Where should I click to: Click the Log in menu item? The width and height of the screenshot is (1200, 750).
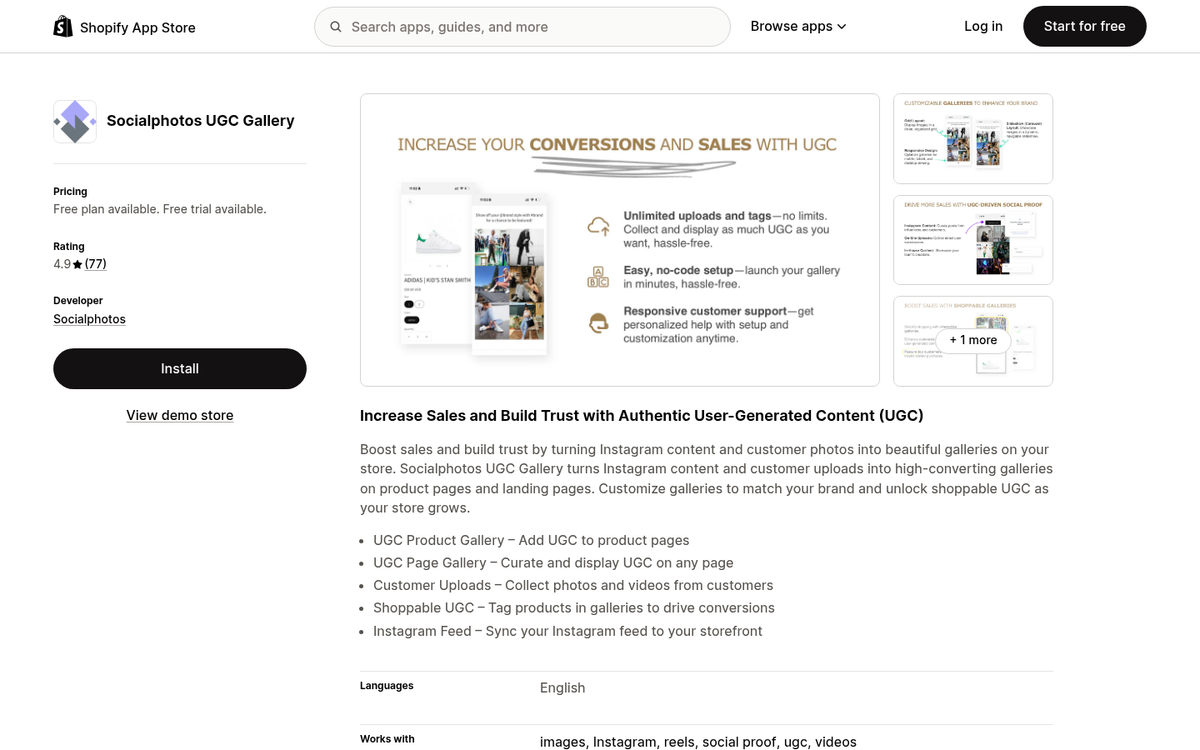983,26
